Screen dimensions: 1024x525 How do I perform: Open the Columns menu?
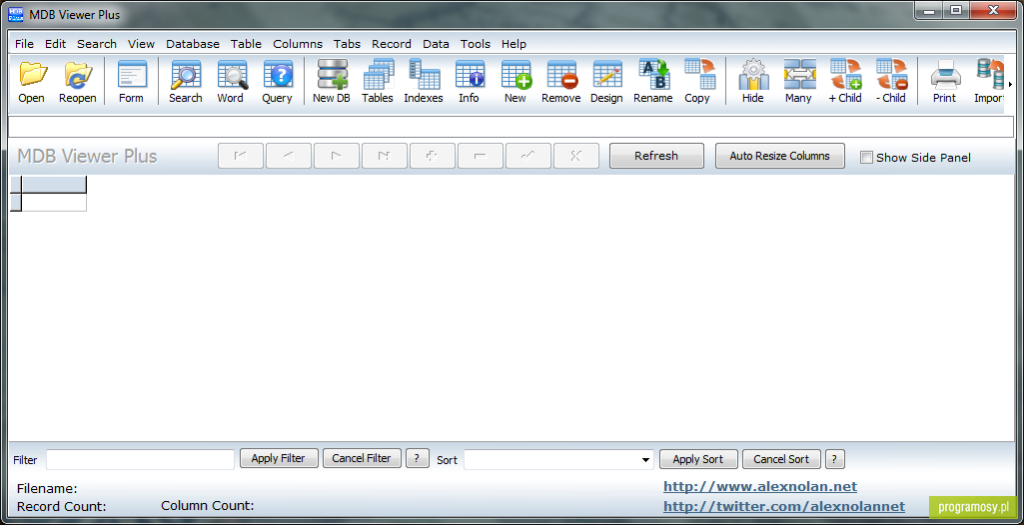(x=298, y=44)
